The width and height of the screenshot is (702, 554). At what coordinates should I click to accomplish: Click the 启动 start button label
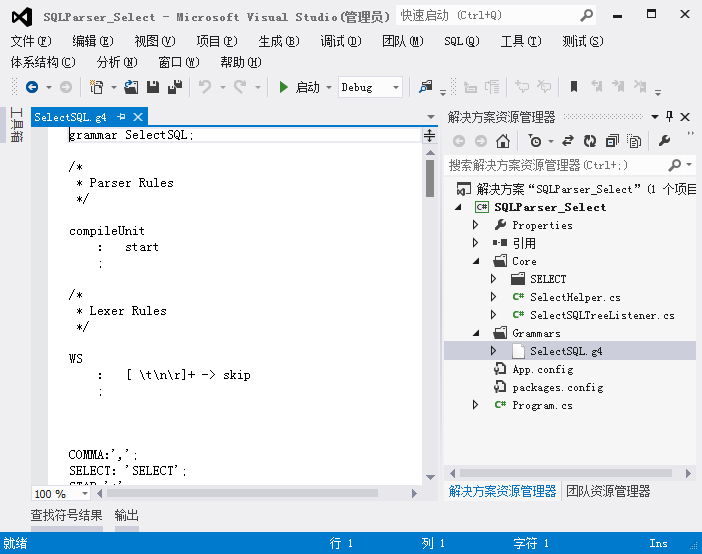(308, 87)
